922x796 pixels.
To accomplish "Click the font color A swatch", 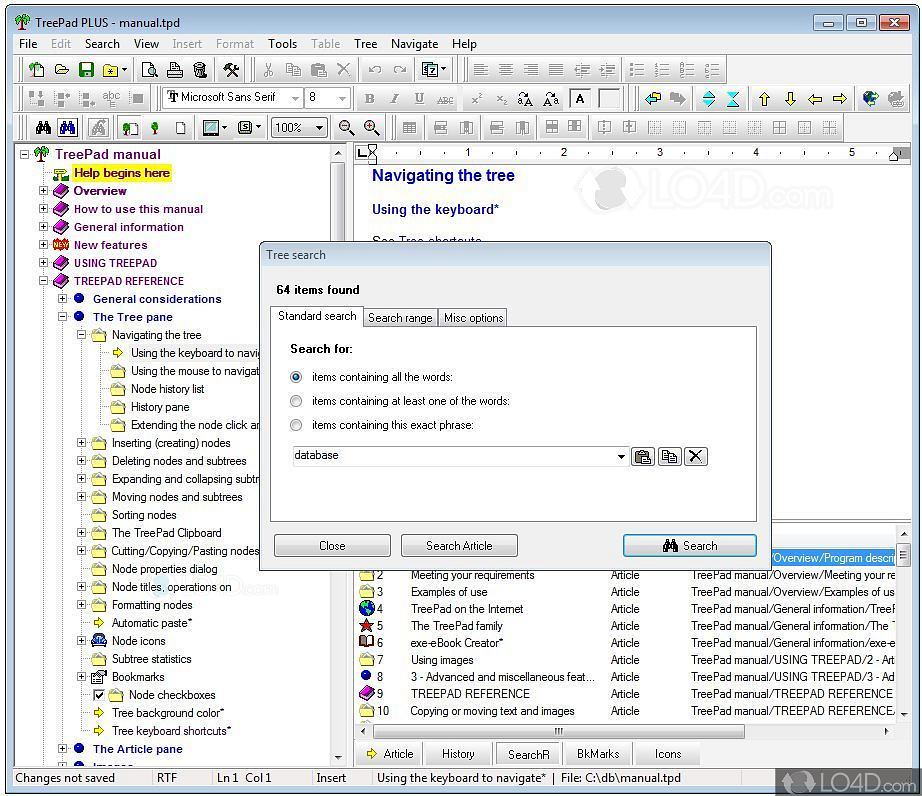I will coord(580,99).
